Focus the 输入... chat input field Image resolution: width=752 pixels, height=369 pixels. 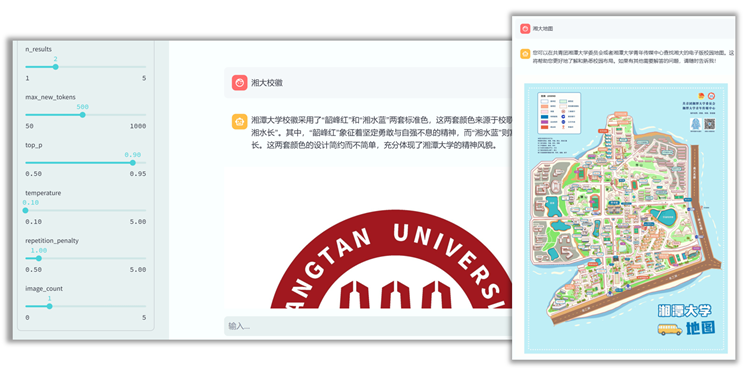pos(367,326)
